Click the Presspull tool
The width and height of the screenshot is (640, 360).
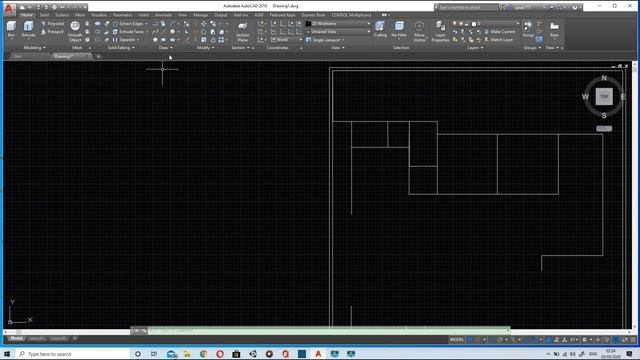[53, 32]
